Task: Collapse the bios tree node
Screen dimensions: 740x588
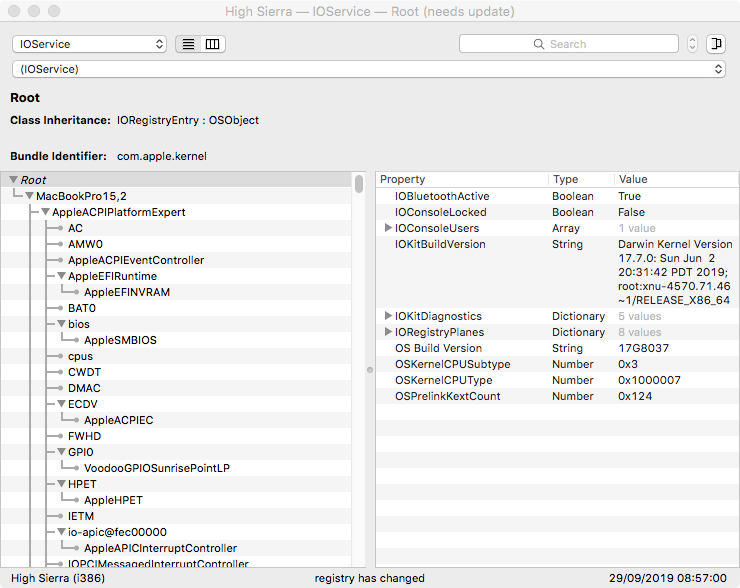Action: (61, 324)
